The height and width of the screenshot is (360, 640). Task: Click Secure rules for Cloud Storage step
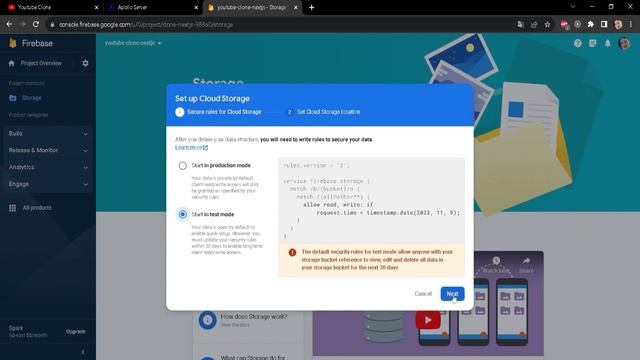point(218,112)
